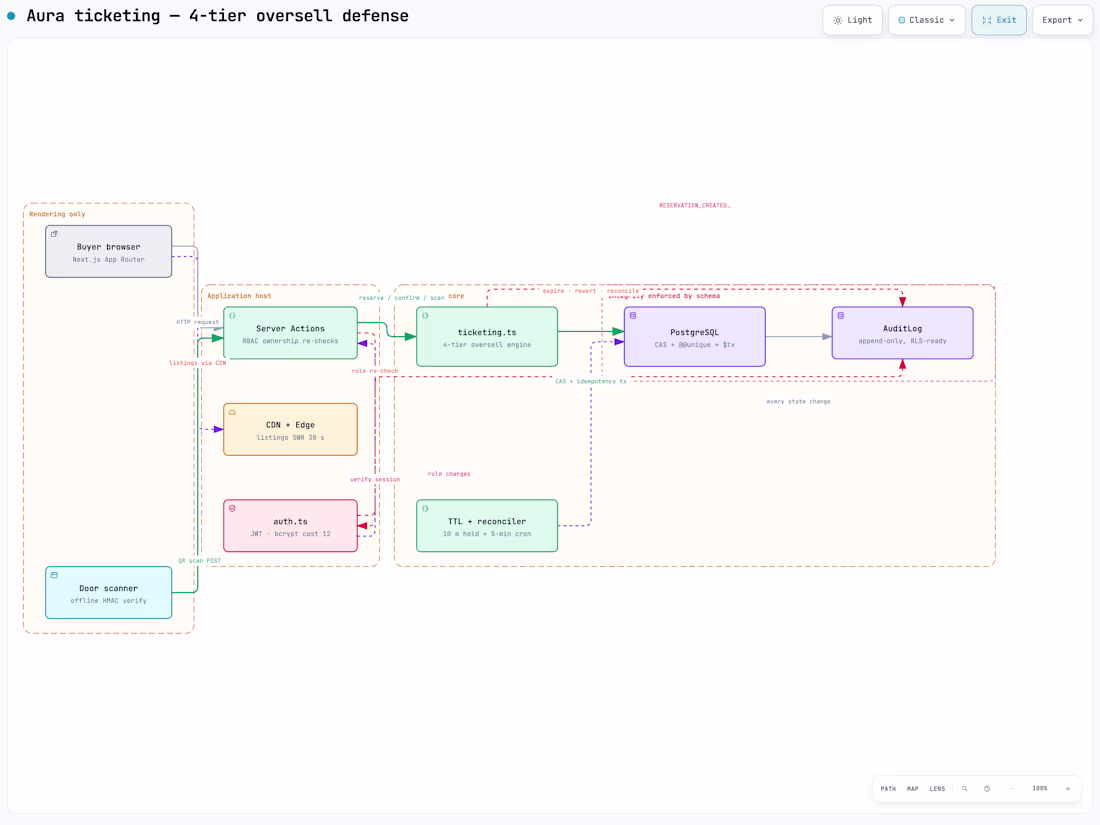Exit fullscreen with the Exit button

click(999, 20)
